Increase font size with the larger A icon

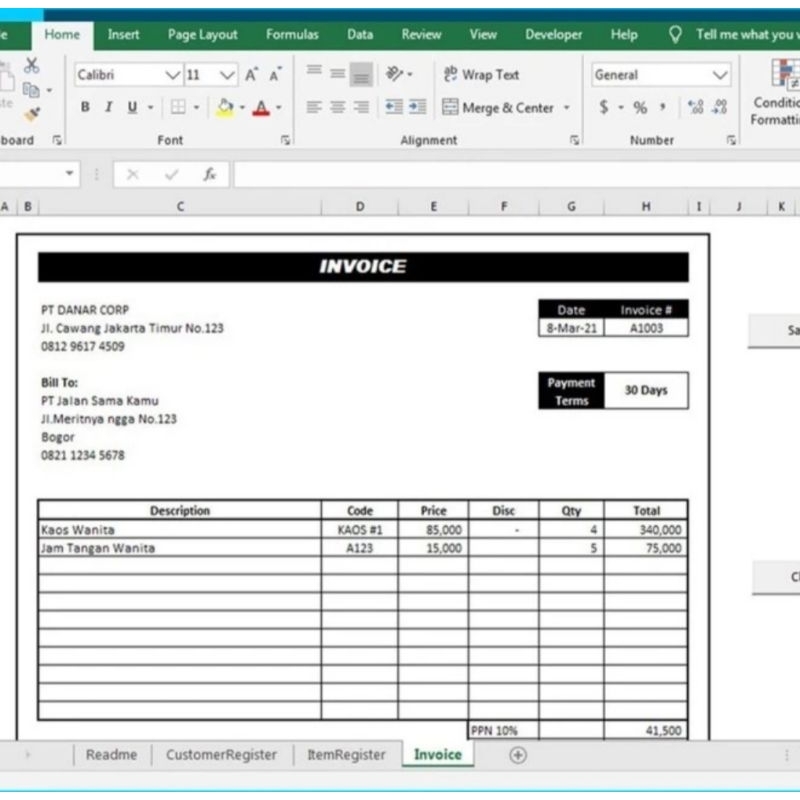tap(252, 75)
